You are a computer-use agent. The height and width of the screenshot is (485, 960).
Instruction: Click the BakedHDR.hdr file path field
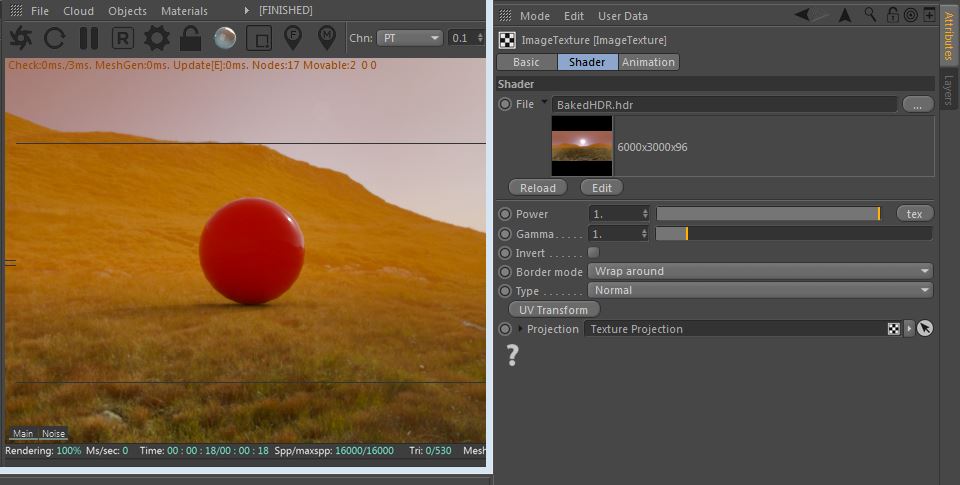point(724,105)
